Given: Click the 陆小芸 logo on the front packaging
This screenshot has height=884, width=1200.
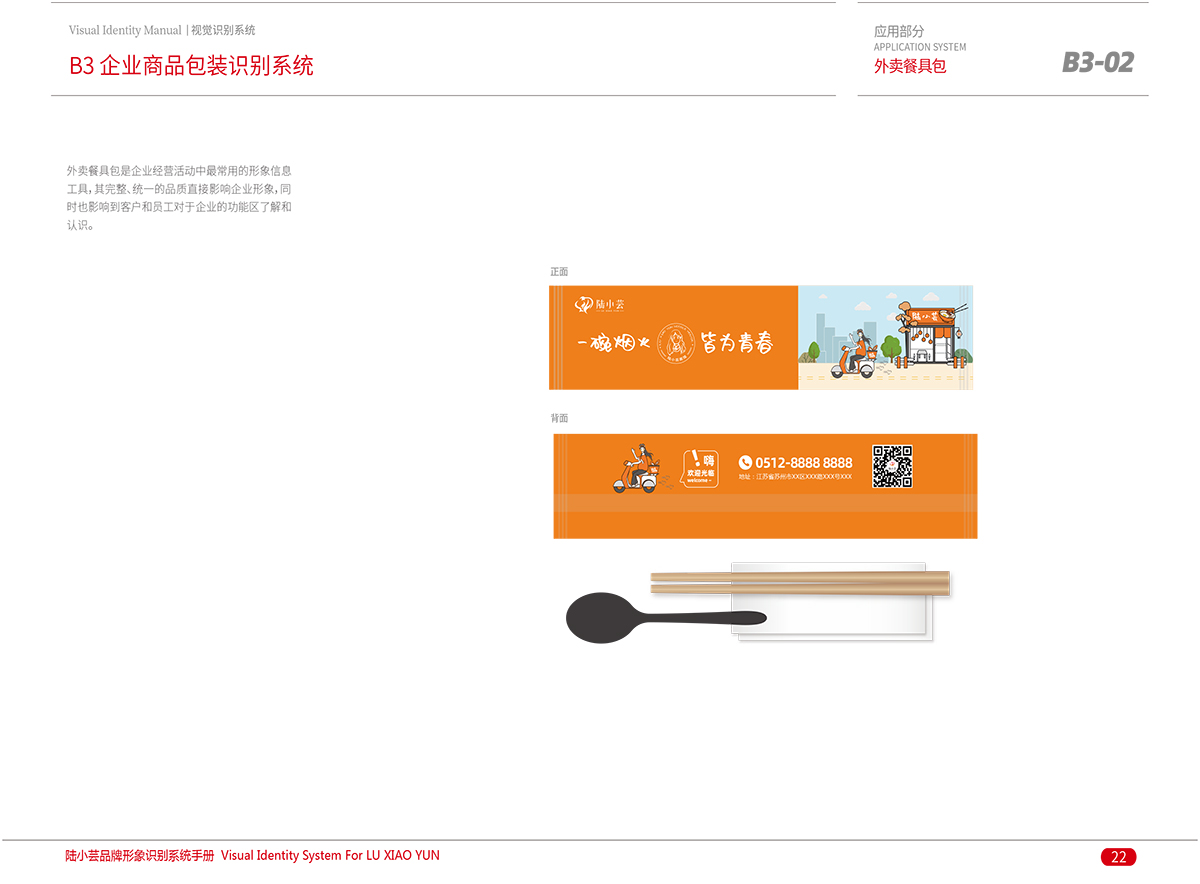Looking at the screenshot, I should [x=599, y=304].
